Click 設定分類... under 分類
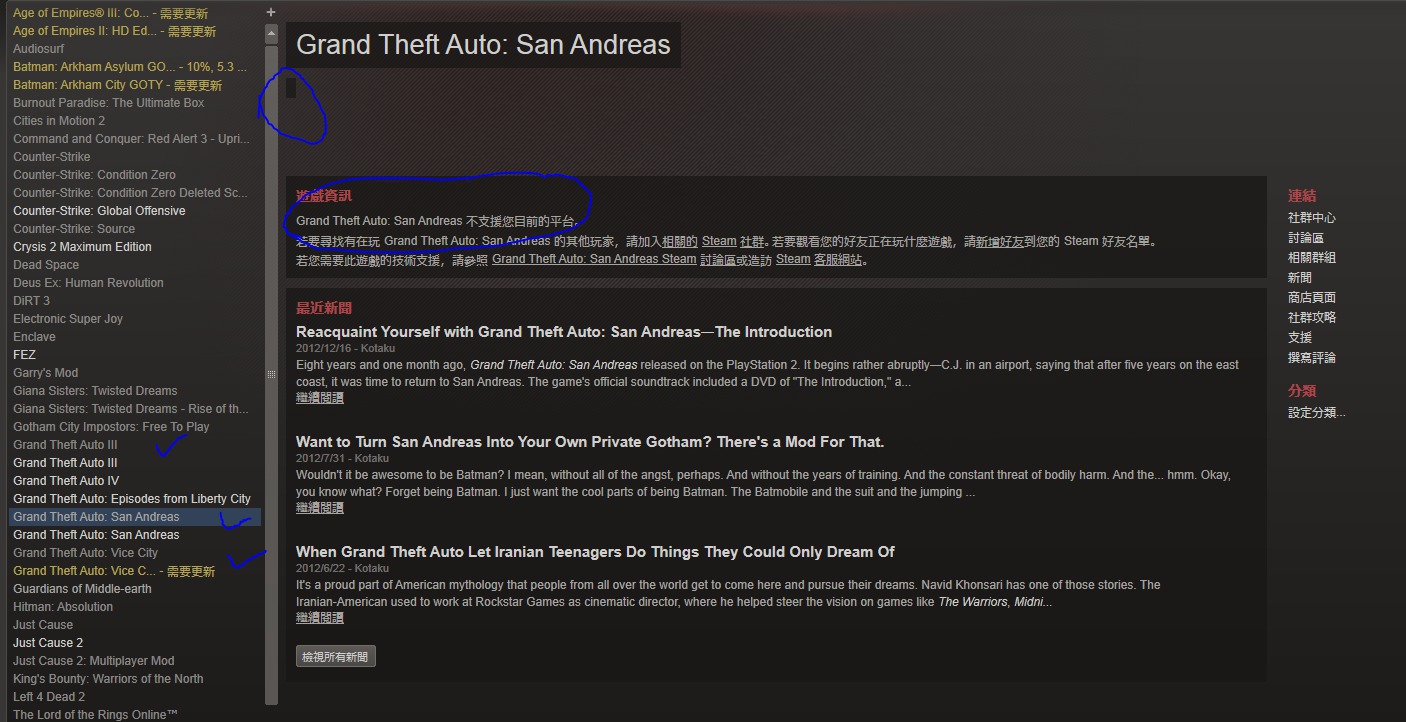1406x722 pixels. point(1317,413)
